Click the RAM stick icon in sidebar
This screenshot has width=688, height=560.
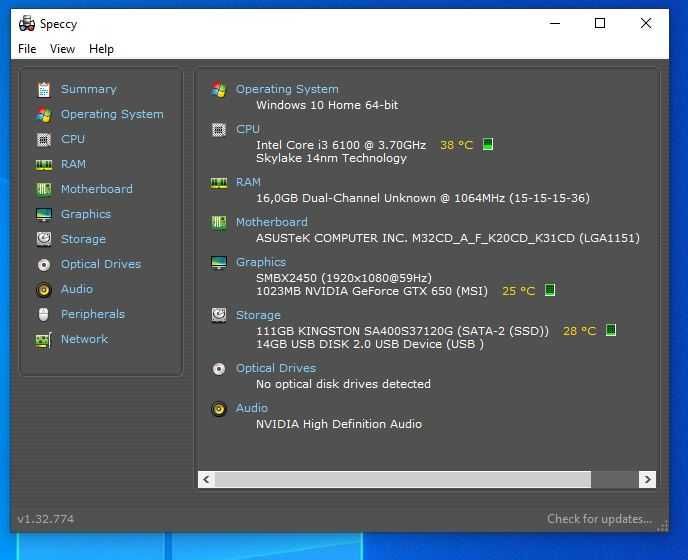pos(44,165)
